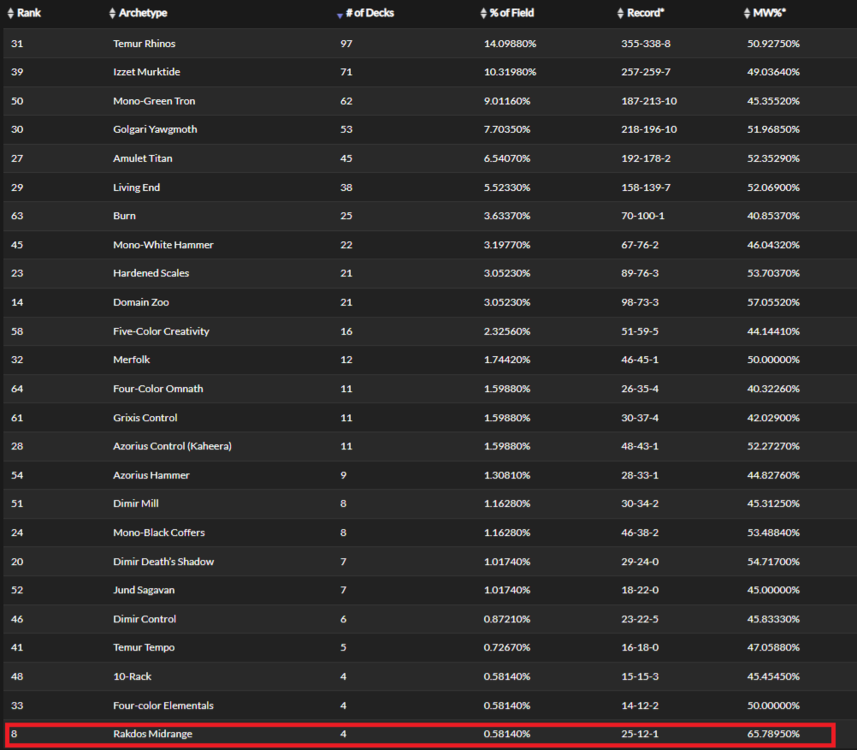Screen dimensions: 857x750
Task: Choose the Amulet Titan archetype
Action: 139,158
